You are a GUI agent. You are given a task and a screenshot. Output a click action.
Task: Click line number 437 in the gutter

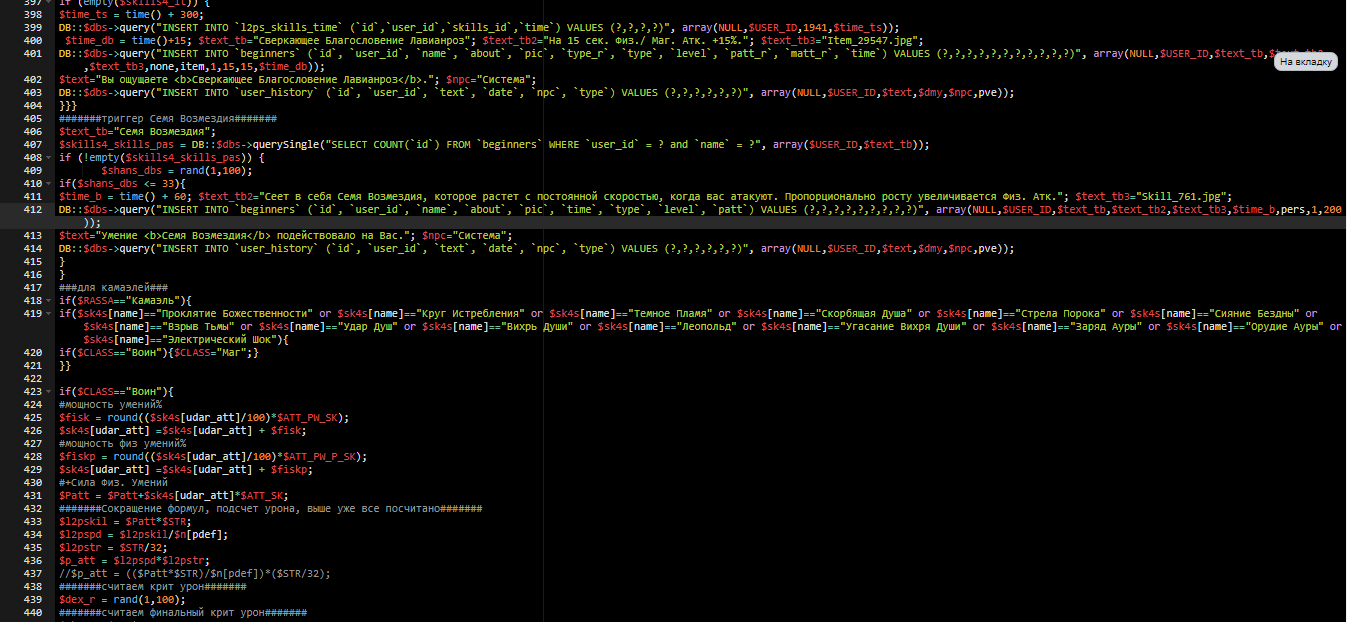[x=30, y=573]
